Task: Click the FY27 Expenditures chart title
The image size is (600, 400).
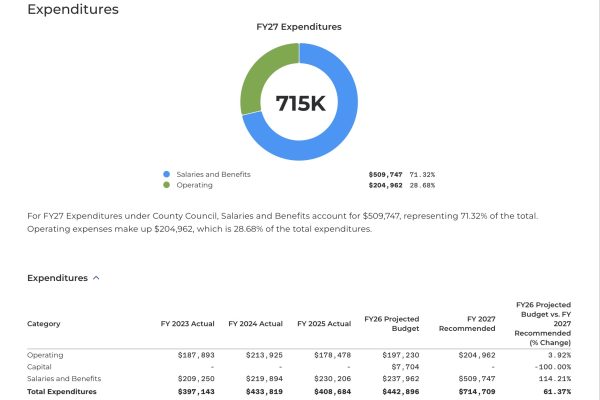Action: point(300,27)
